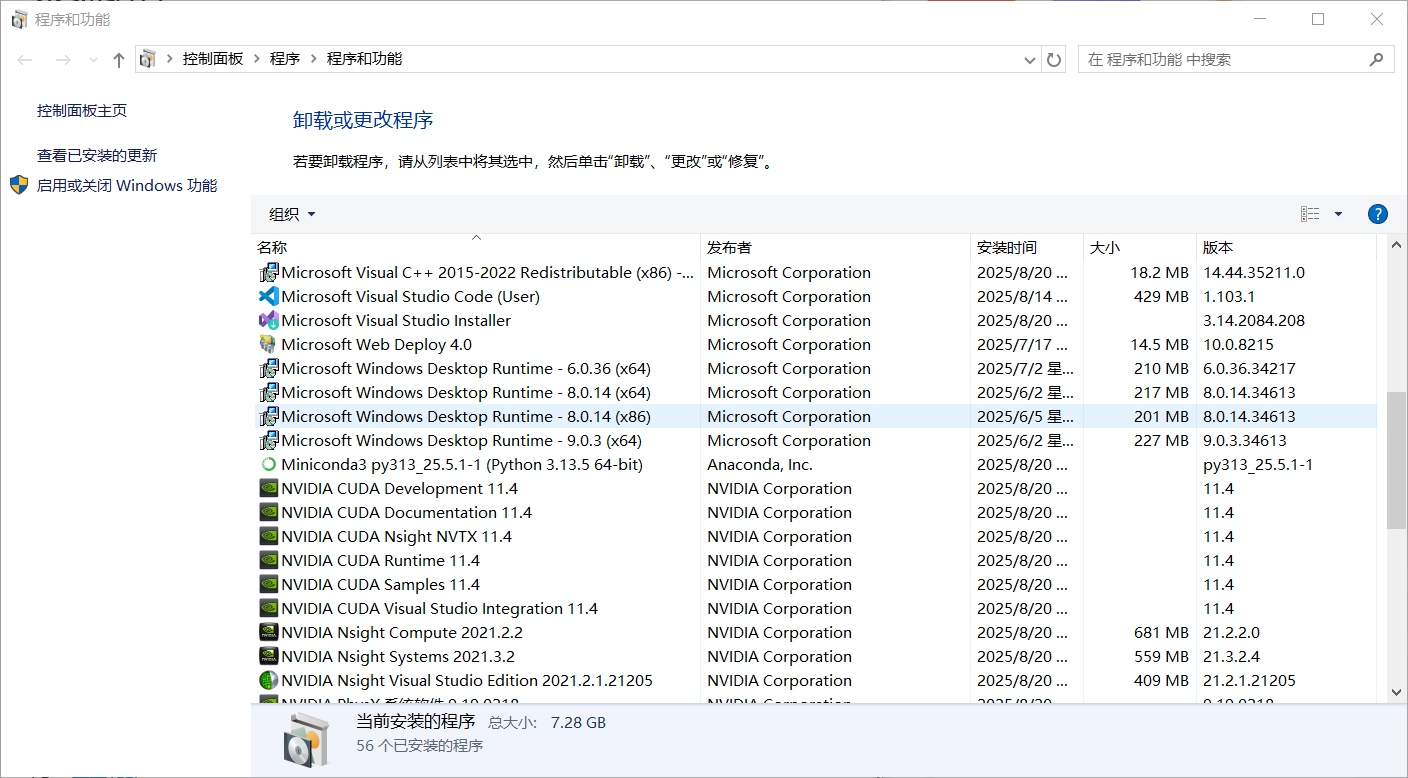
Task: Refresh the programs list
Action: pos(1054,60)
